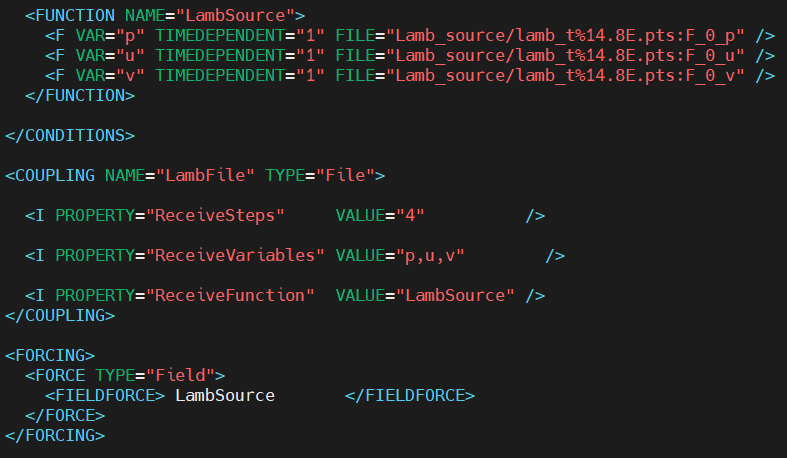Click the closing </CONDITIONS> tag
Viewport: 787px width, 458px height.
[x=70, y=136]
